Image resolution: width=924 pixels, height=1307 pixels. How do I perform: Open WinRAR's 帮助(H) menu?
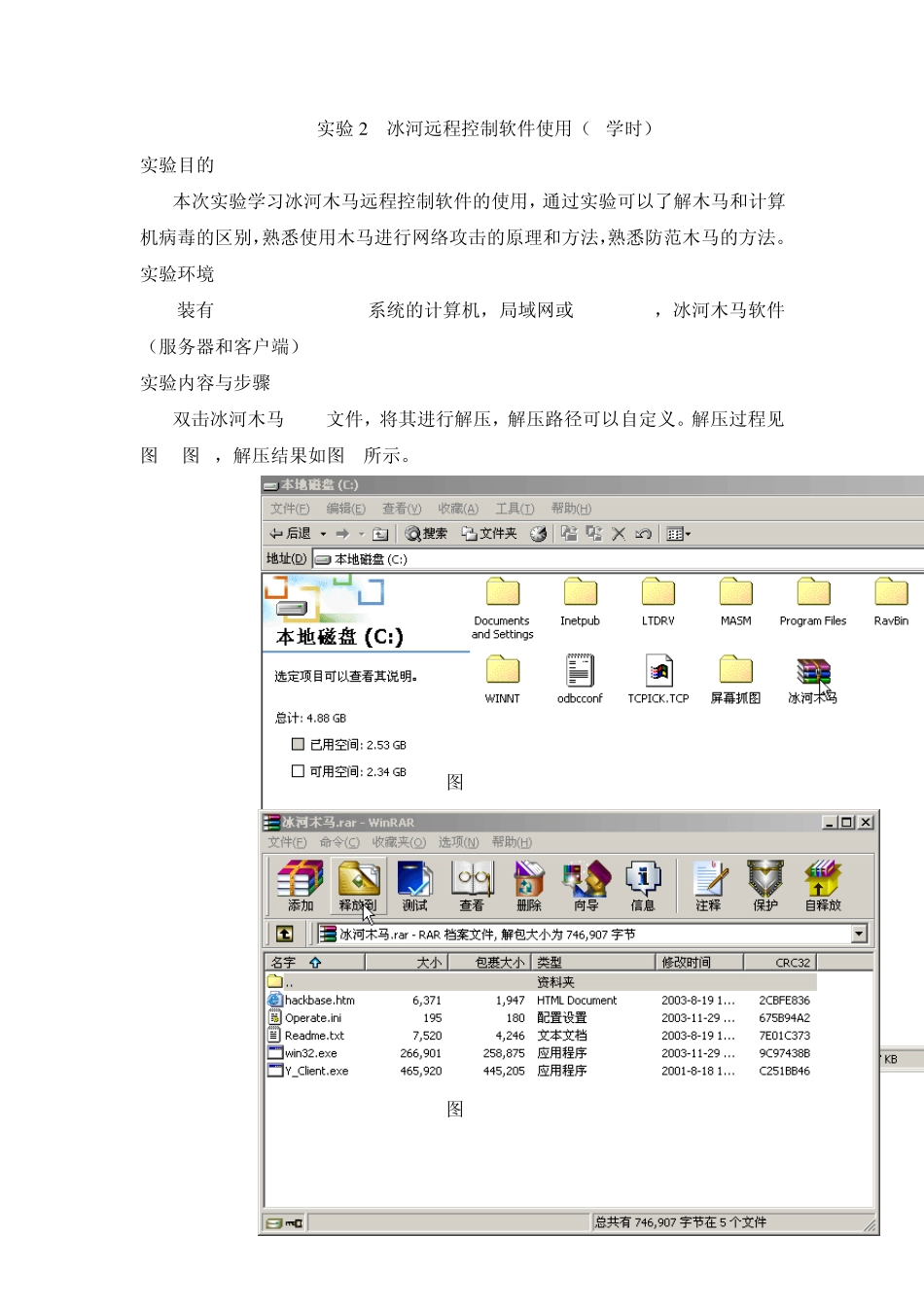coord(512,842)
